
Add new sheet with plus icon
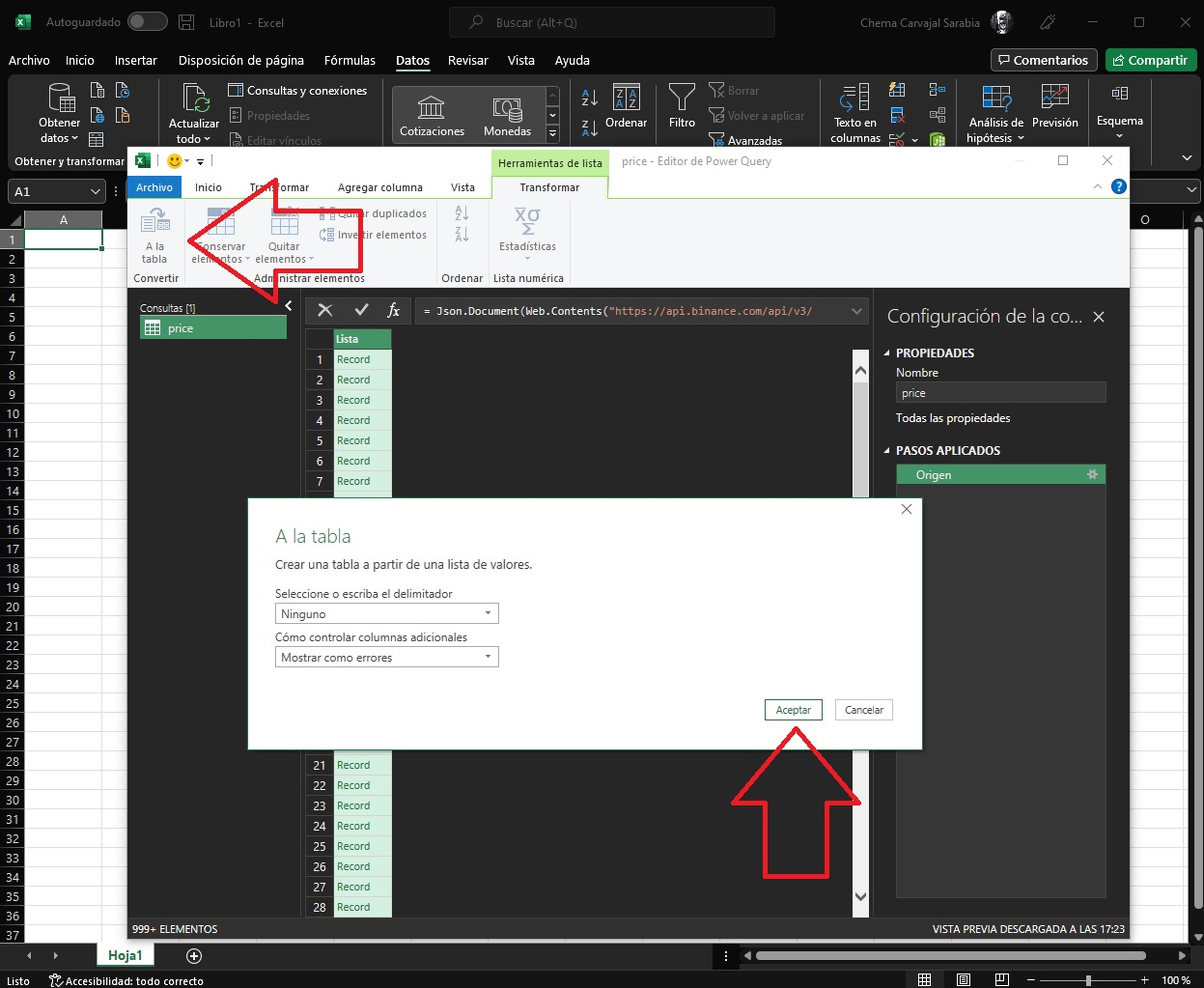point(193,956)
